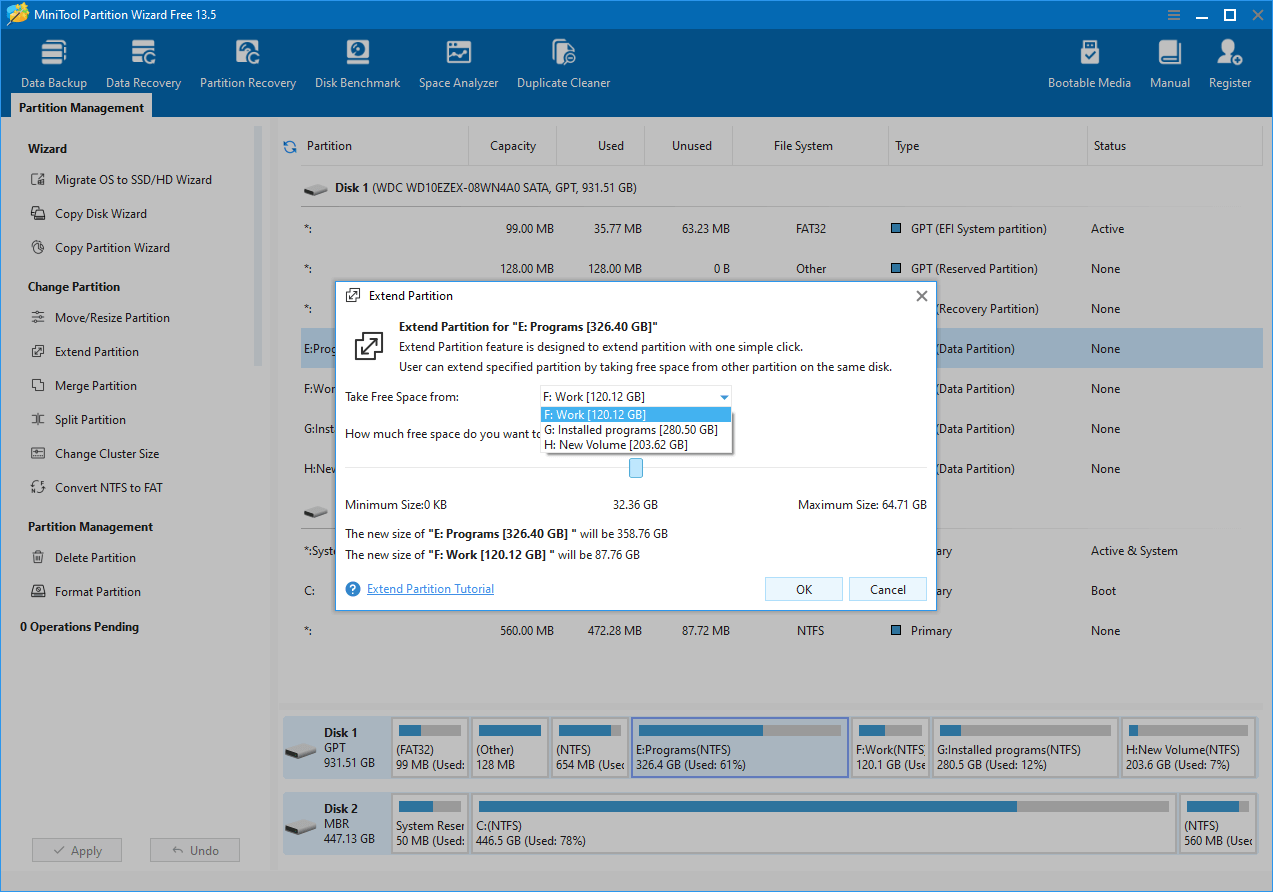Image resolution: width=1273 pixels, height=892 pixels.
Task: Open Disk Benchmark
Action: coord(357,65)
